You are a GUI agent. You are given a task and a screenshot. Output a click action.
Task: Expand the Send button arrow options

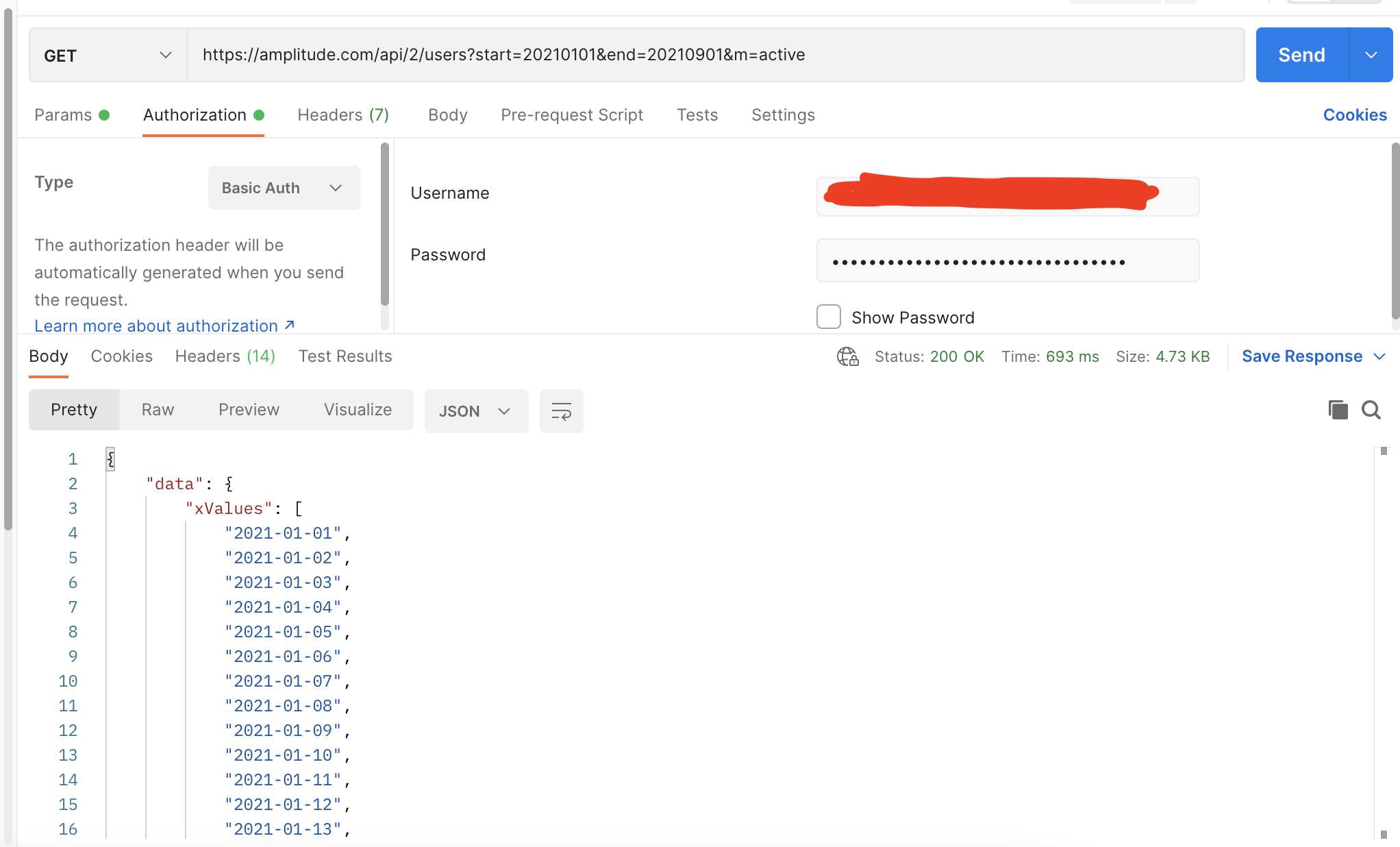click(x=1371, y=56)
